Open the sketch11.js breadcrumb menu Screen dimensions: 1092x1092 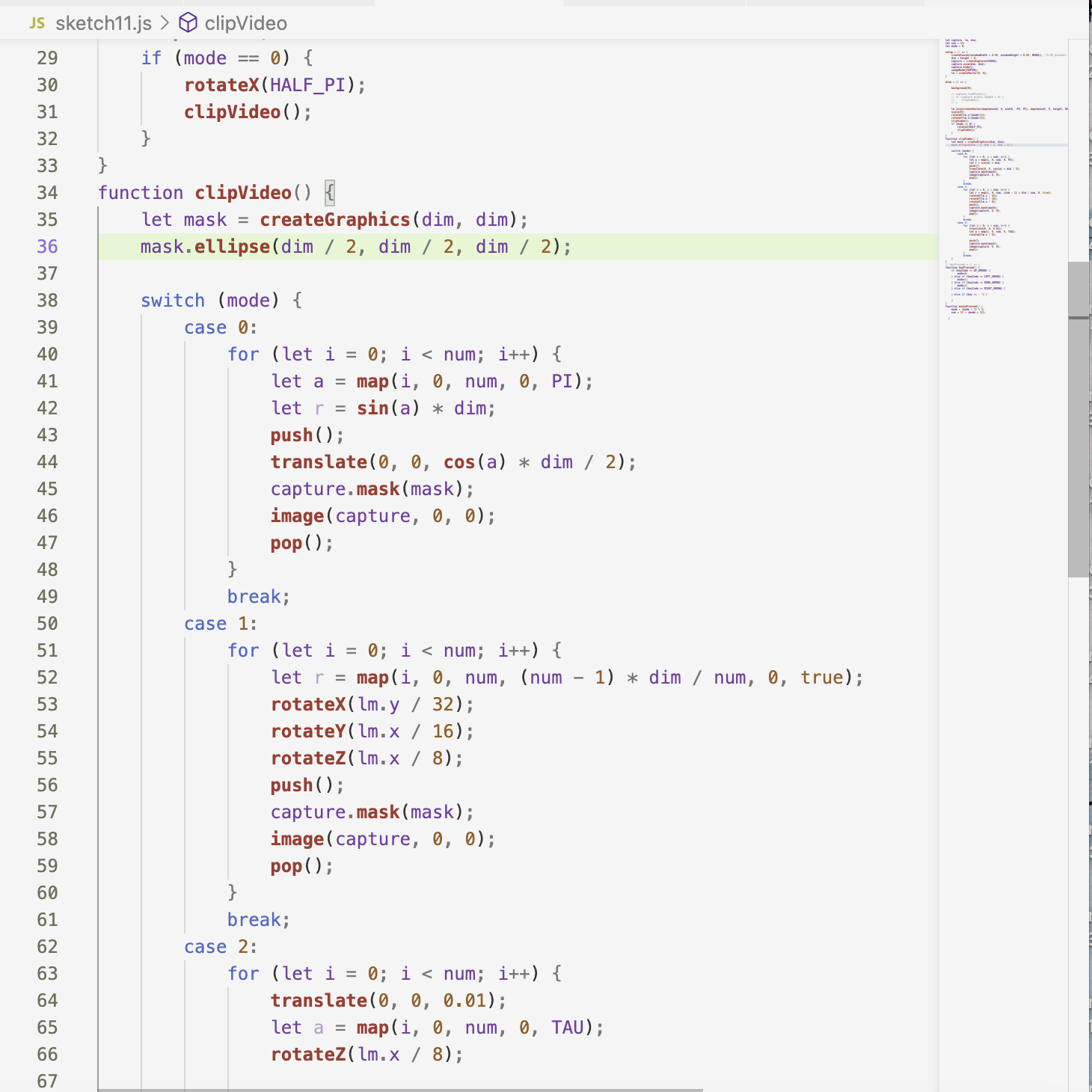pyautogui.click(x=105, y=22)
